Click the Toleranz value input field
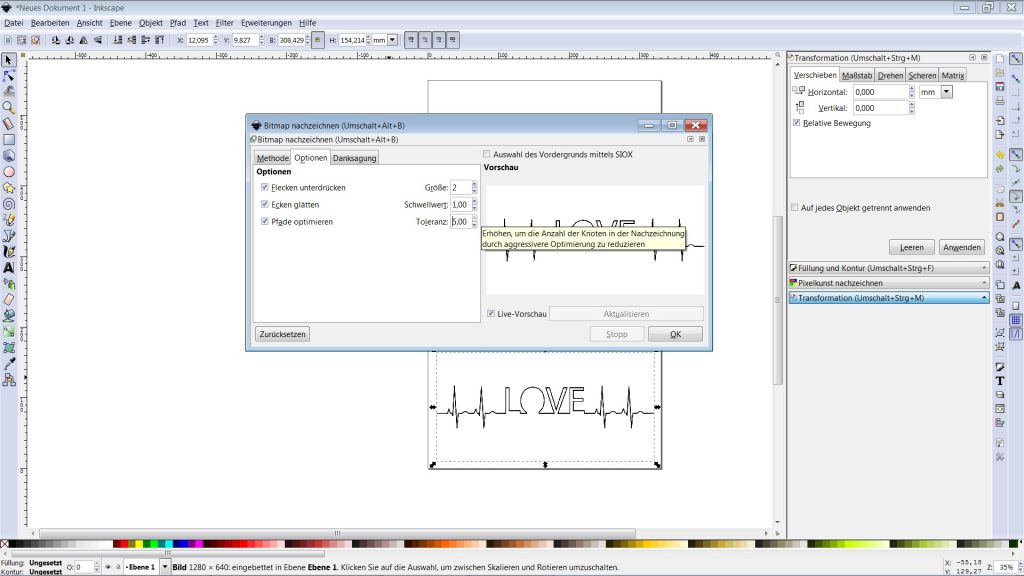Screen dimensions: 1024x576 (460, 222)
